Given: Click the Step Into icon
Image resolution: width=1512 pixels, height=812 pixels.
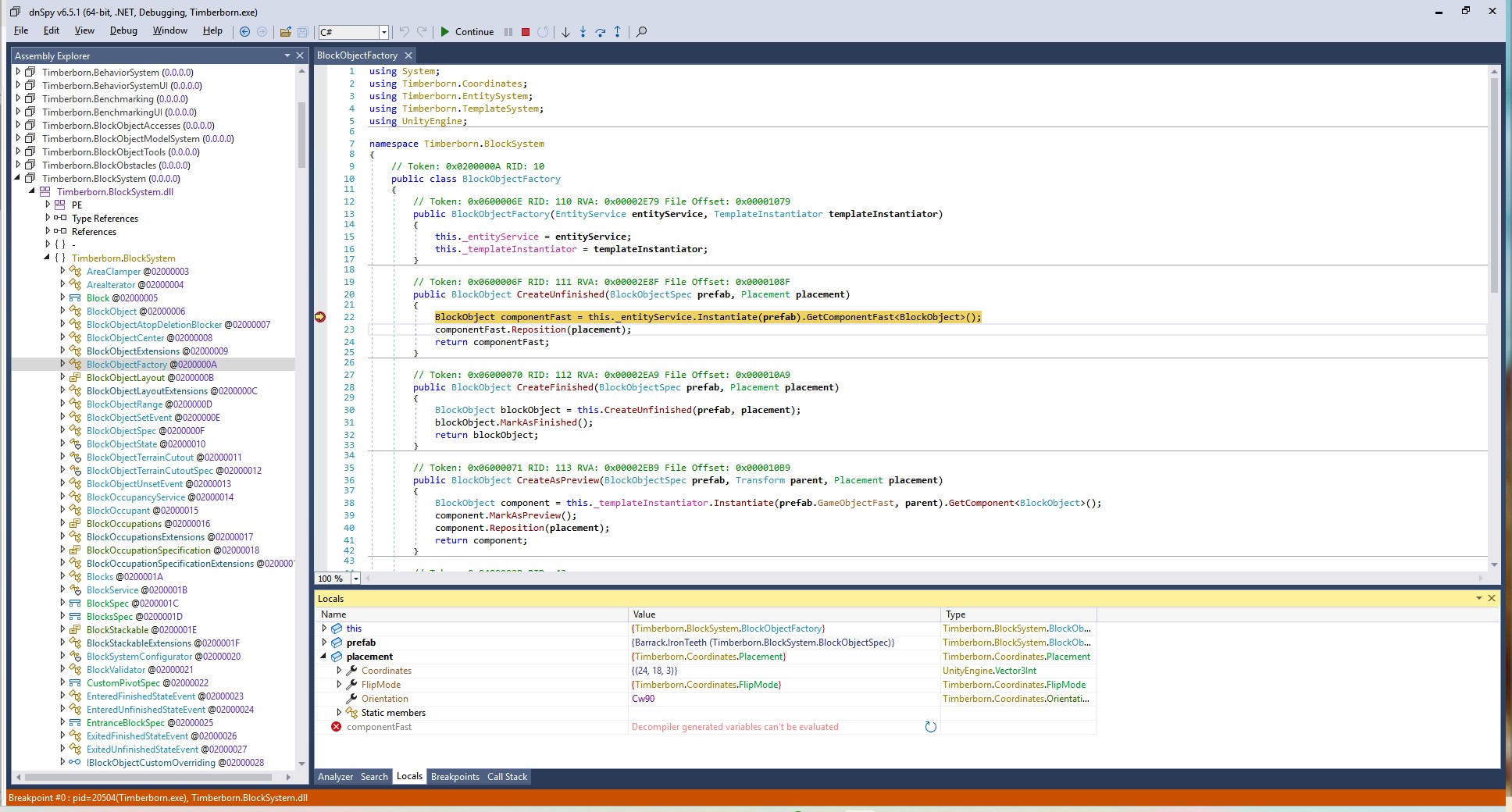Looking at the screenshot, I should 583,32.
